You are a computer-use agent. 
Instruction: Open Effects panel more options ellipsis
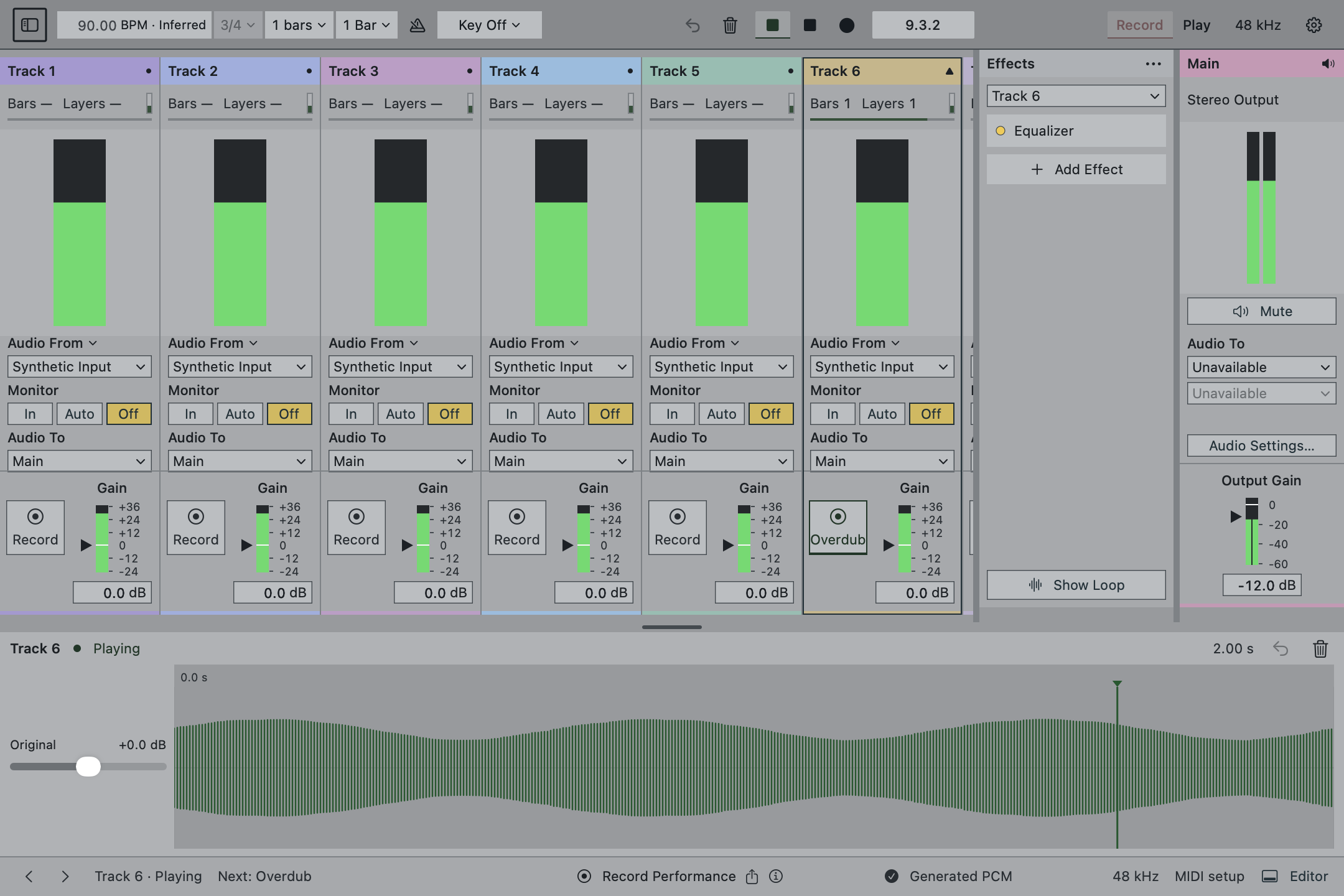coord(1153,63)
